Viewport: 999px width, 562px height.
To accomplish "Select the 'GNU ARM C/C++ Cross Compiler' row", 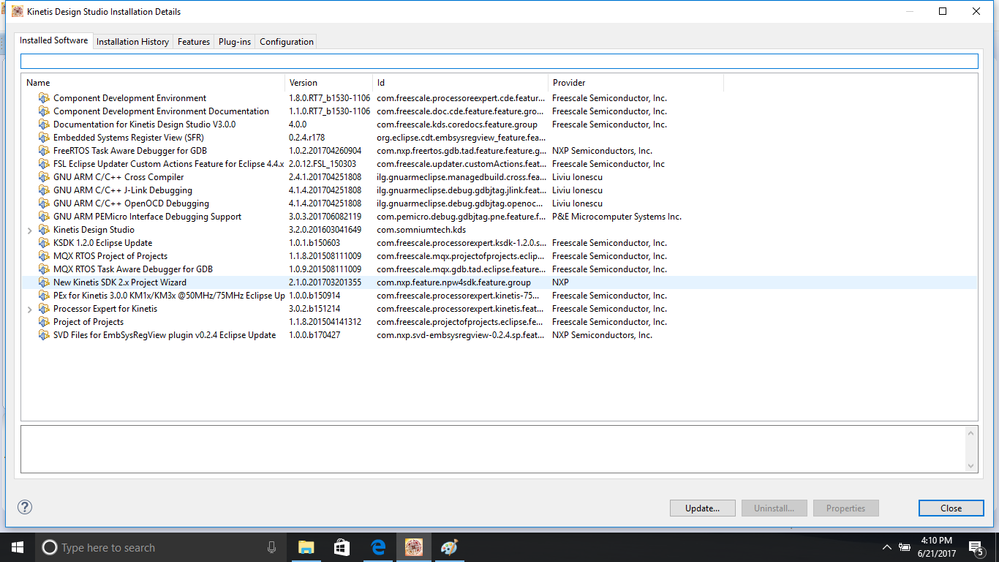I will pos(500,177).
